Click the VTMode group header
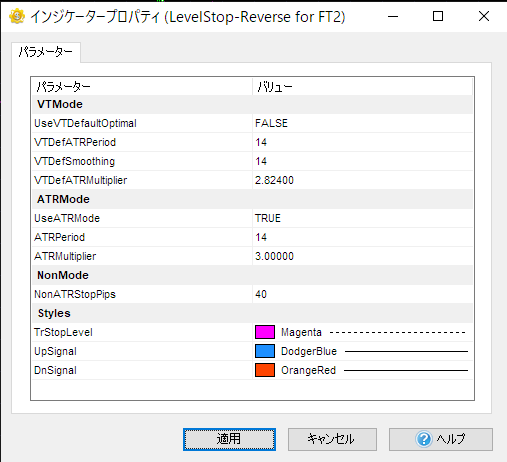This screenshot has height=462, width=507. tap(60, 104)
